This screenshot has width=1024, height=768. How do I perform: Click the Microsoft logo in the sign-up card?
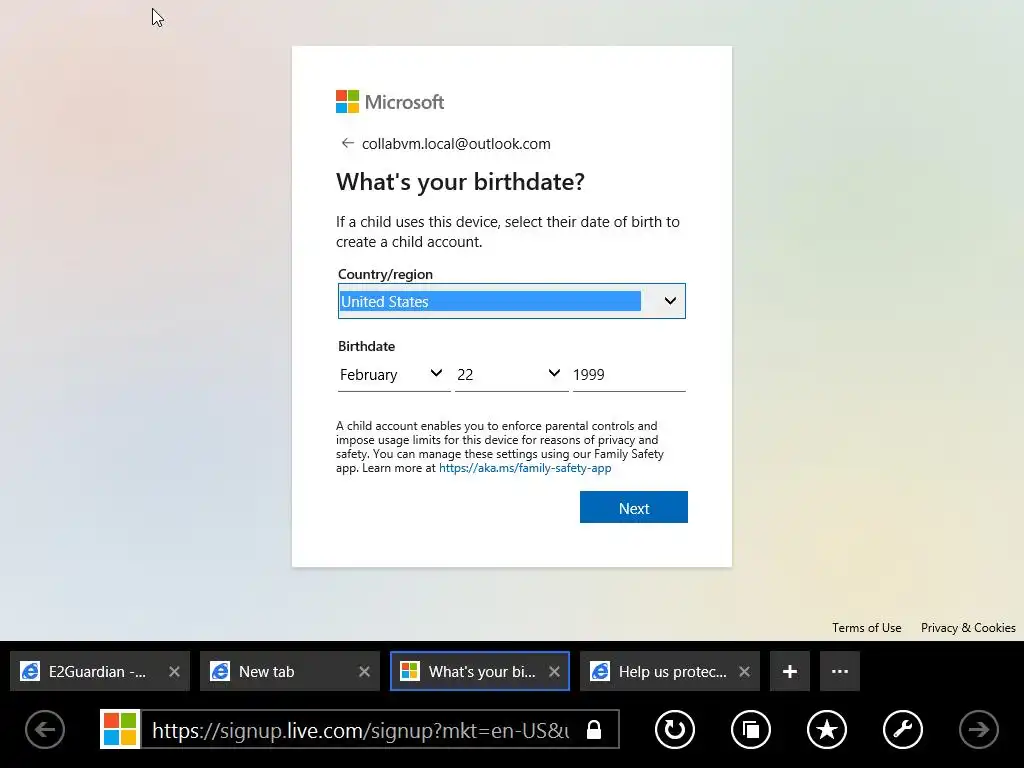coord(390,102)
